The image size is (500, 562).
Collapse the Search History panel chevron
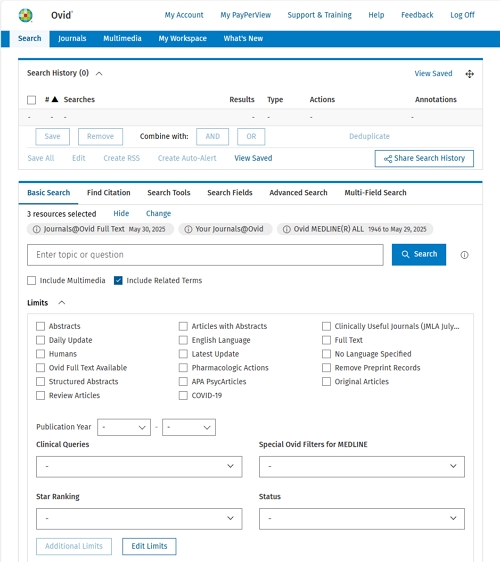pos(99,73)
